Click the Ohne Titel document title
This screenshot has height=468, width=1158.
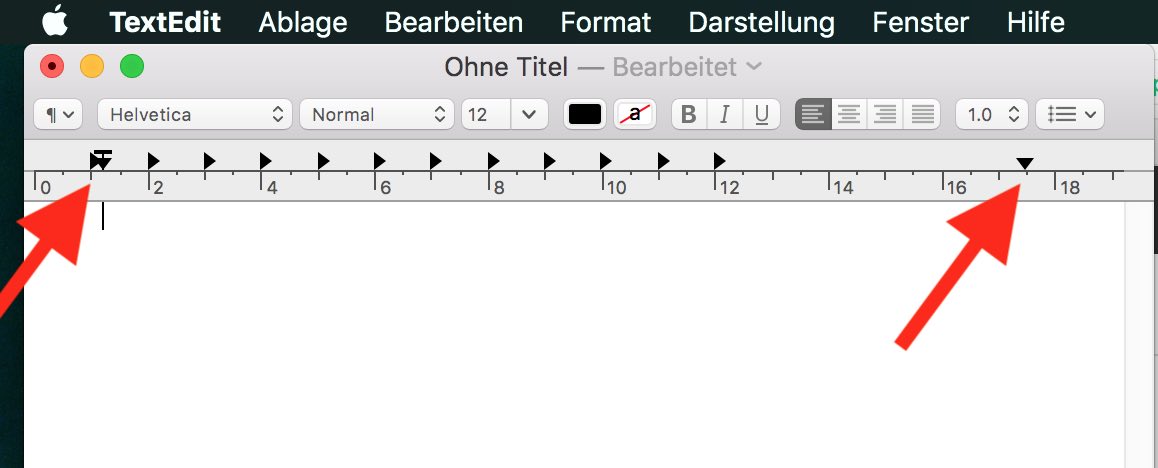click(506, 68)
